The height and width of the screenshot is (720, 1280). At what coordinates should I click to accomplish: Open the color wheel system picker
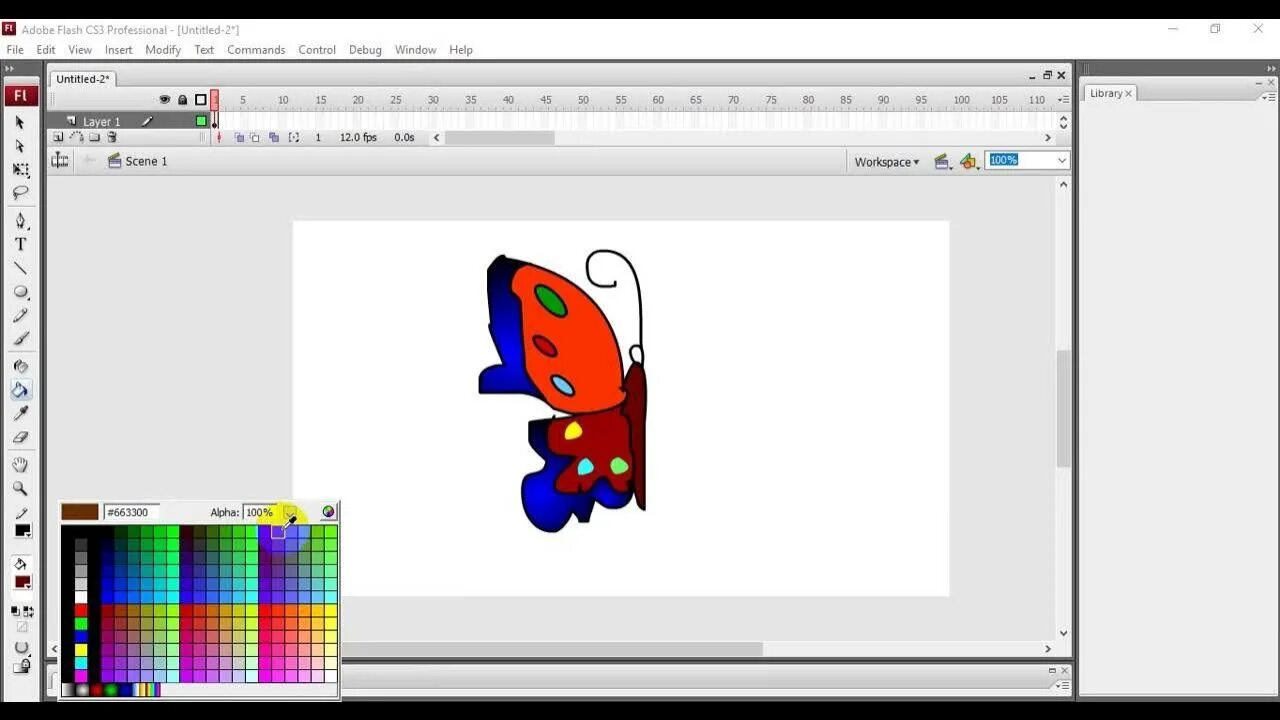pyautogui.click(x=328, y=512)
